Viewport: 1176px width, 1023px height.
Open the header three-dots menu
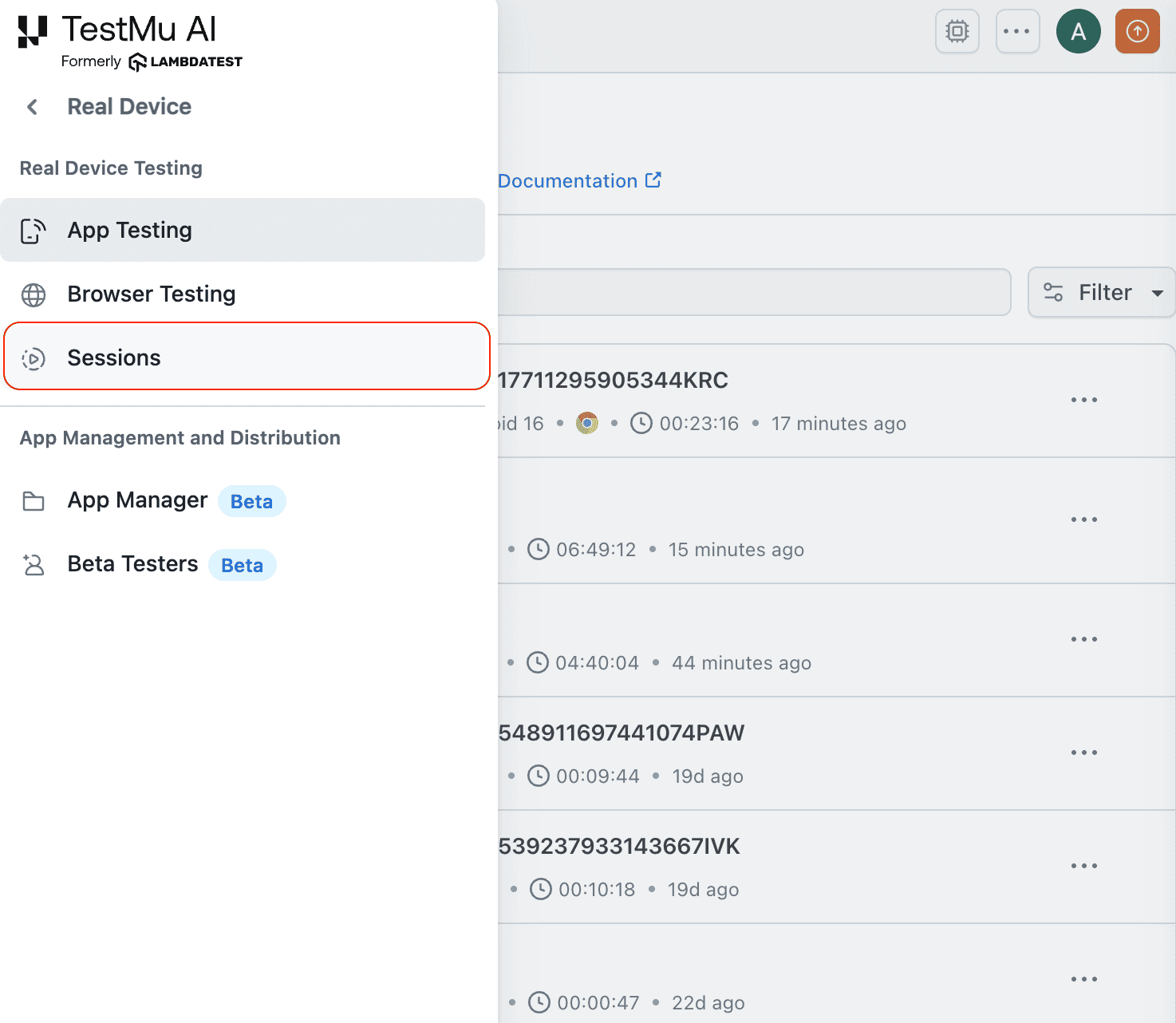tap(1017, 31)
